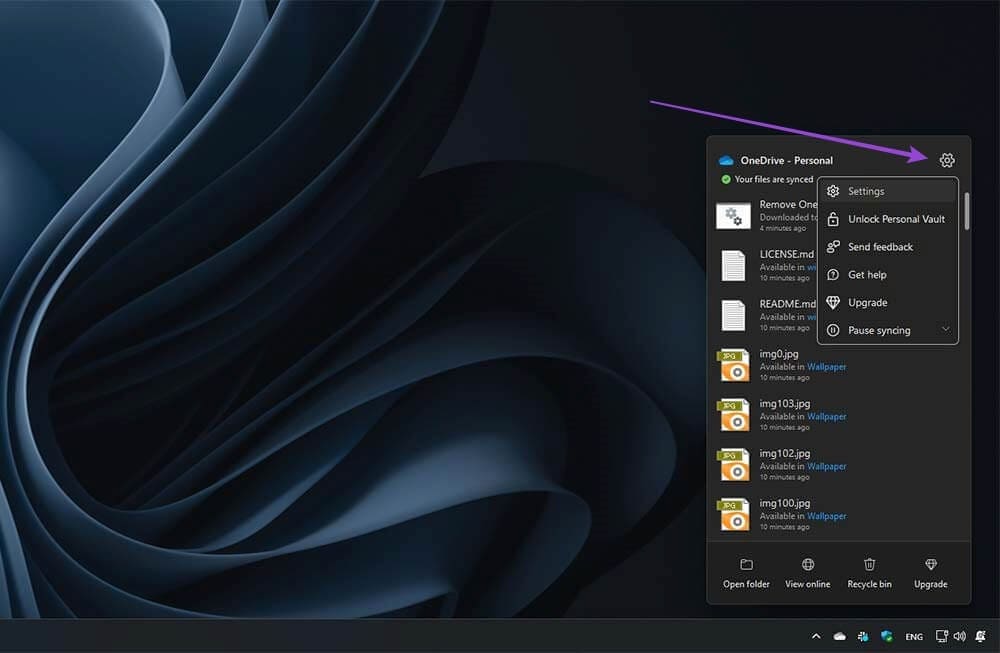
Task: Follow the Wallpaper link under img102.jpg
Action: pyautogui.click(x=827, y=466)
